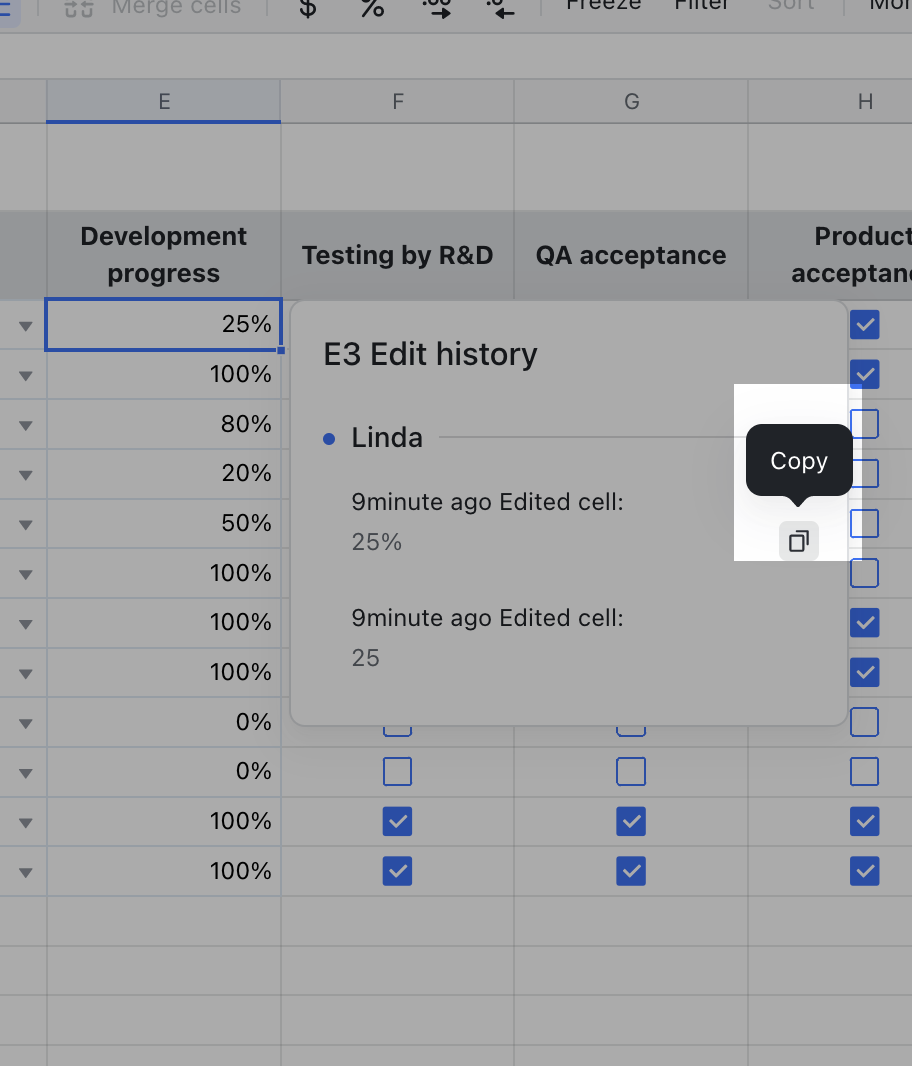Image resolution: width=912 pixels, height=1066 pixels.
Task: Open the Sort menu
Action: point(791,6)
